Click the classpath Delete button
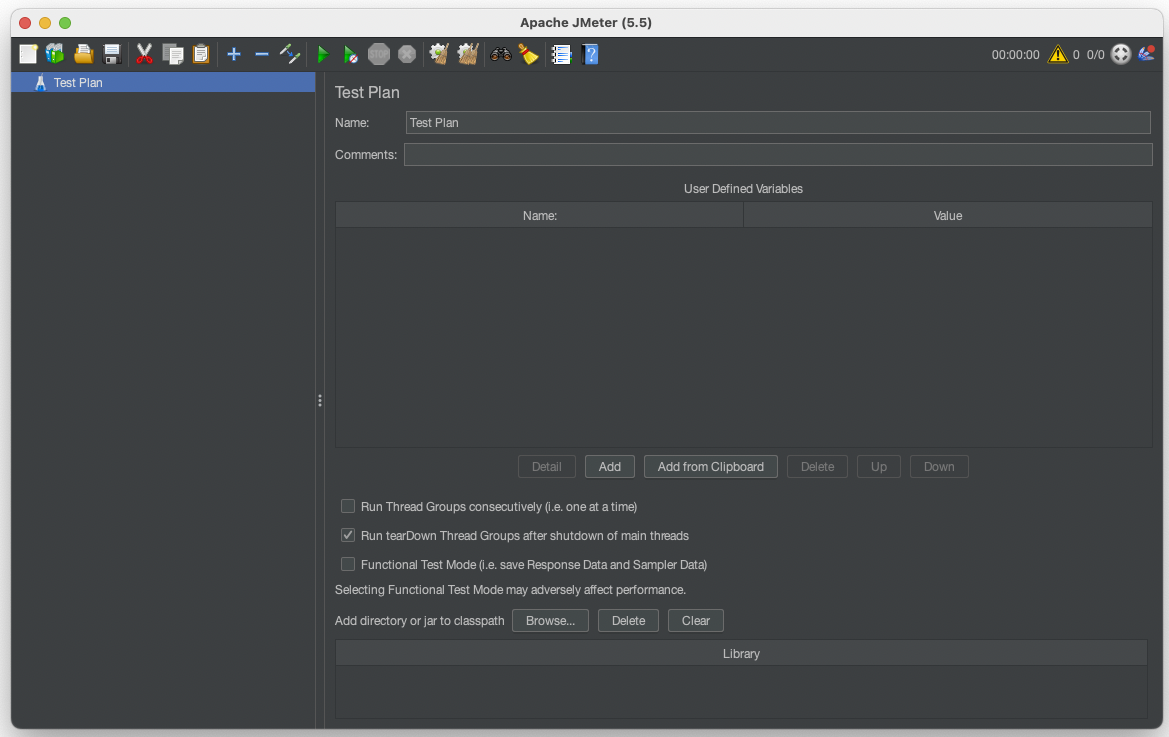Screen dimensions: 1169x737 pyautogui.click(x=628, y=621)
